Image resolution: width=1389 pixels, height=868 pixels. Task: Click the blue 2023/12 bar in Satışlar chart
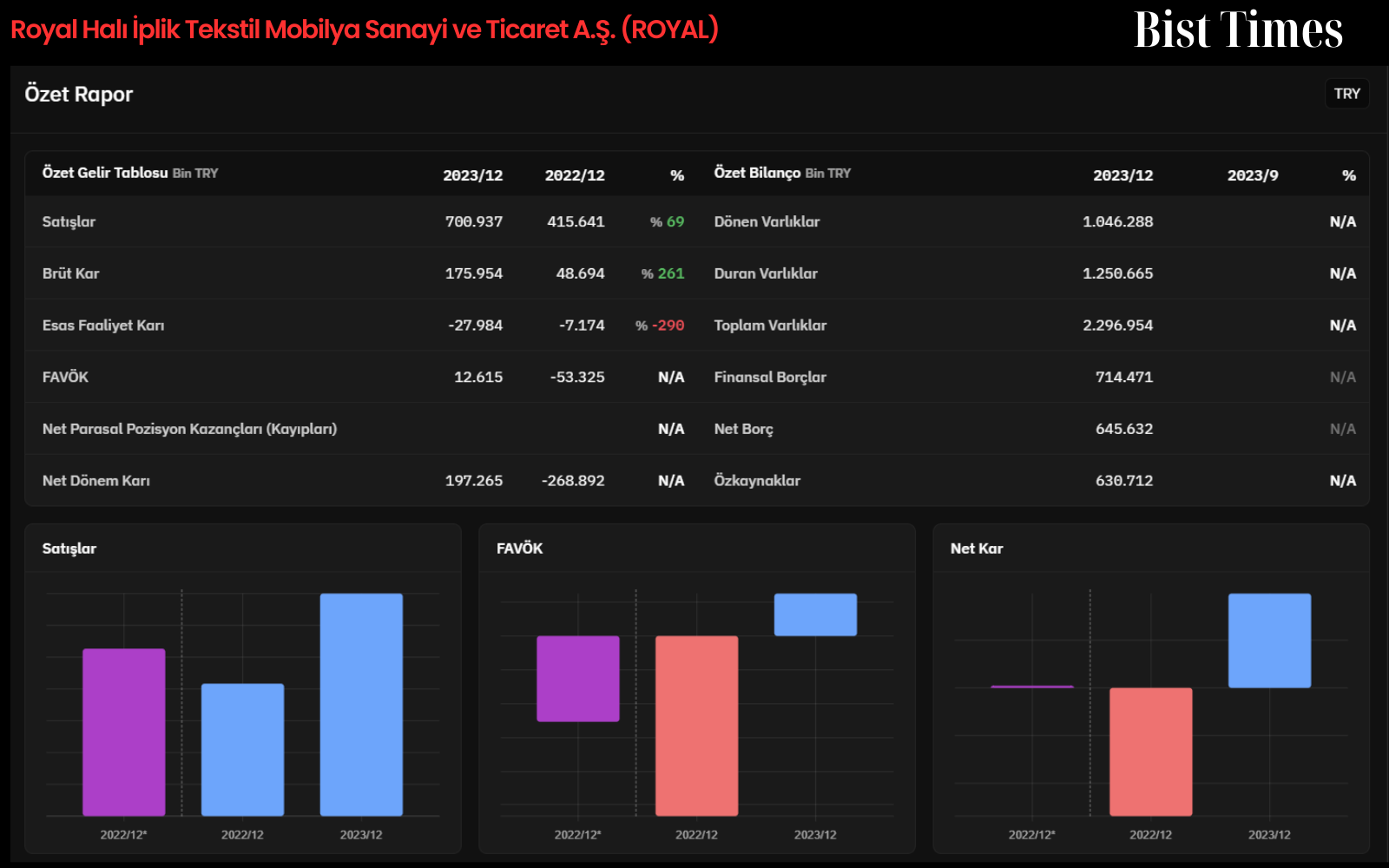tap(361, 705)
